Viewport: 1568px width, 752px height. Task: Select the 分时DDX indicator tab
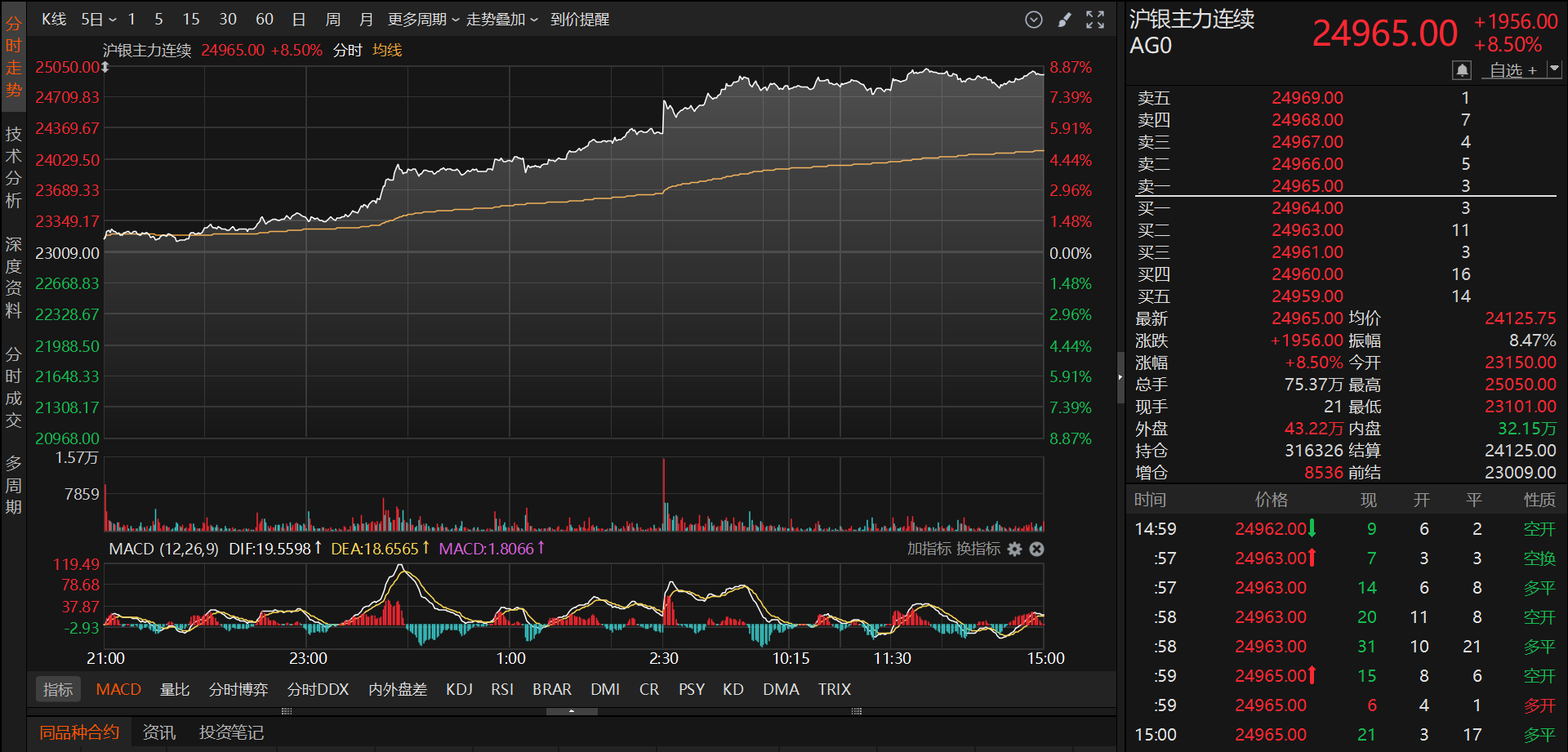318,689
